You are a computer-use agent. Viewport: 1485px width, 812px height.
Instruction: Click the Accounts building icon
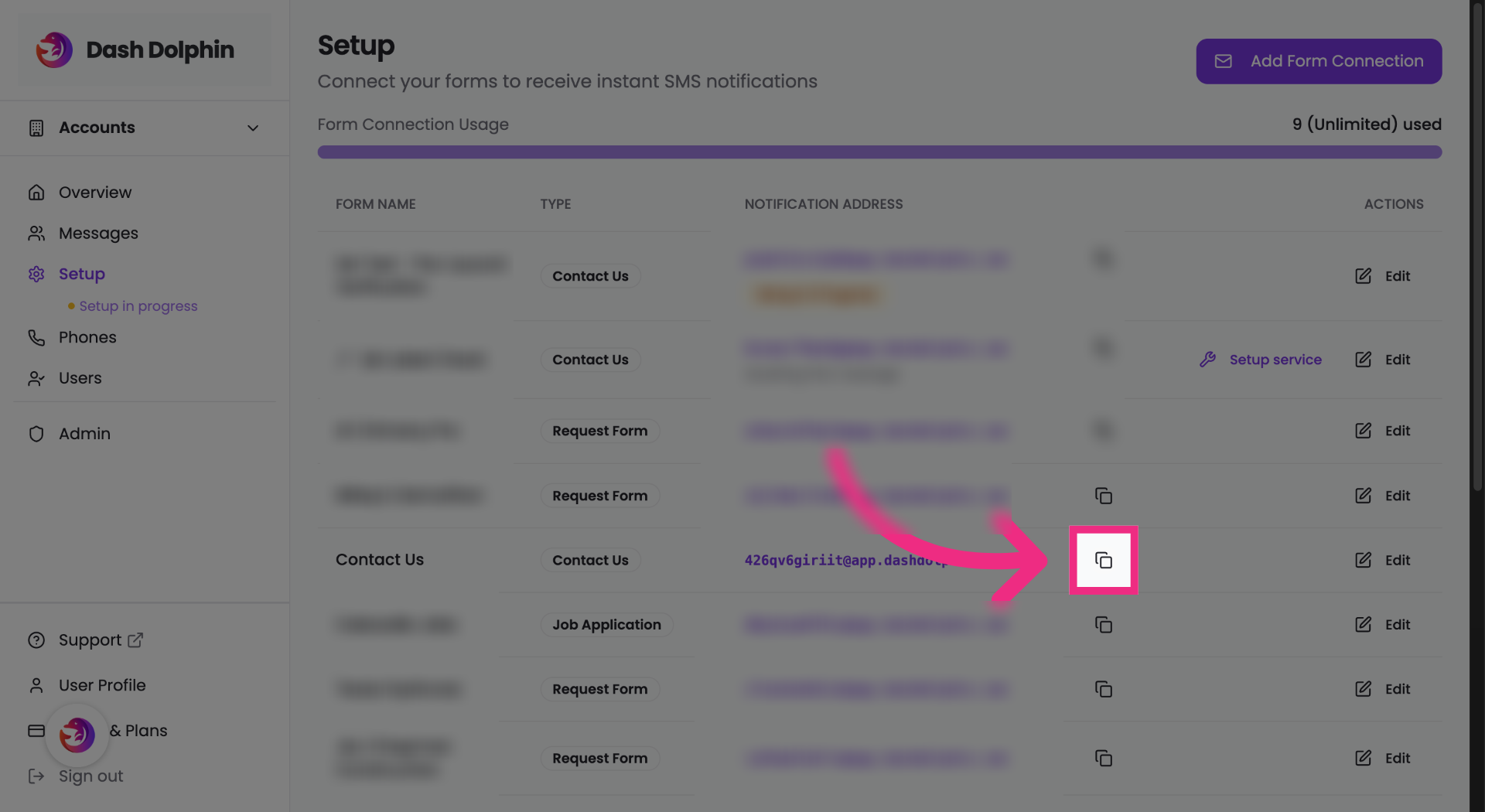point(36,128)
